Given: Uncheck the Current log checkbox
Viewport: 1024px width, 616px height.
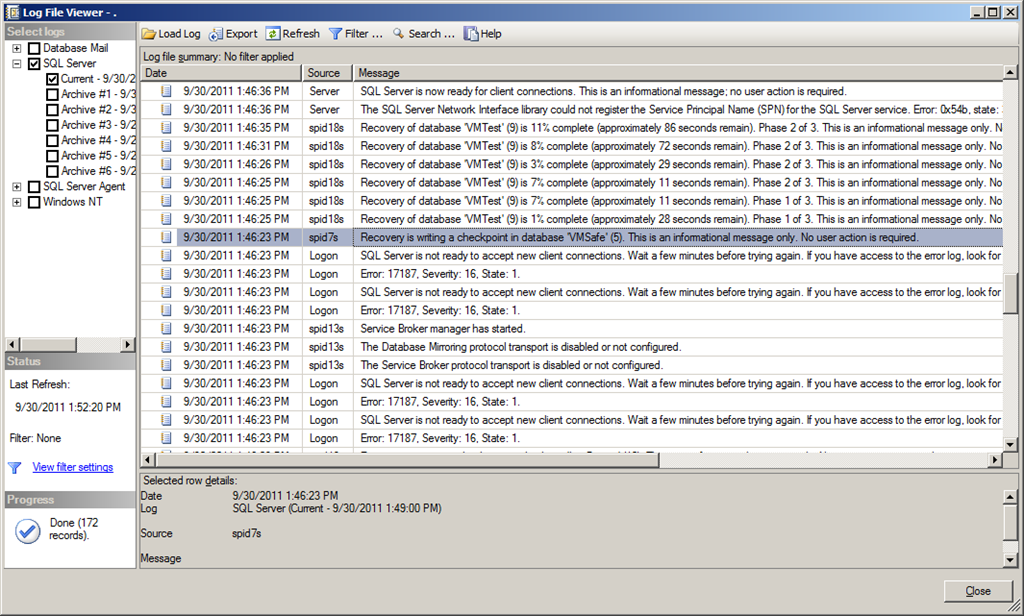Looking at the screenshot, I should tap(52, 79).
